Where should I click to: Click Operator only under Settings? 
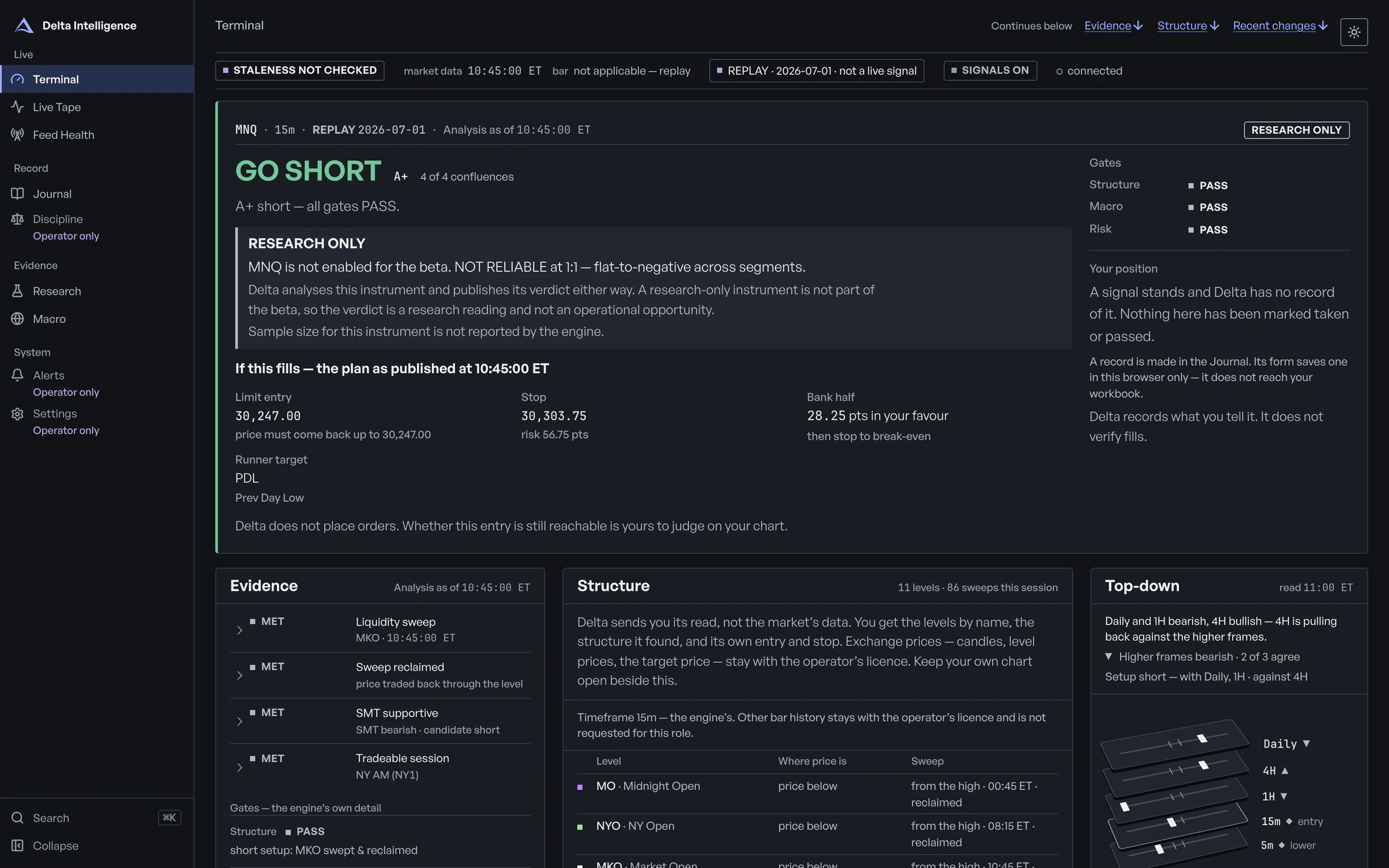[66, 431]
